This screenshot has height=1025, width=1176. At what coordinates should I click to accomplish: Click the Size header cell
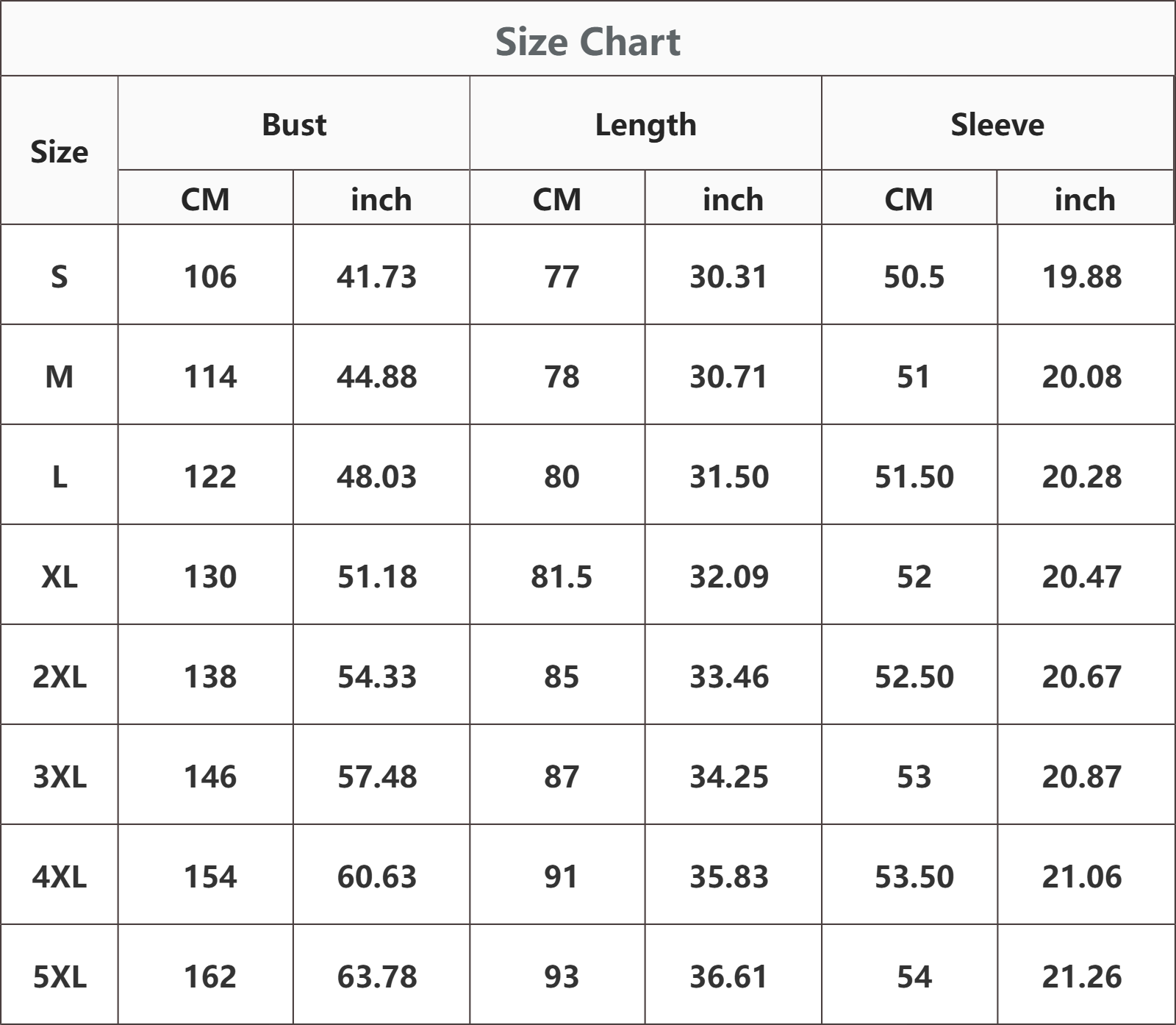tap(59, 151)
